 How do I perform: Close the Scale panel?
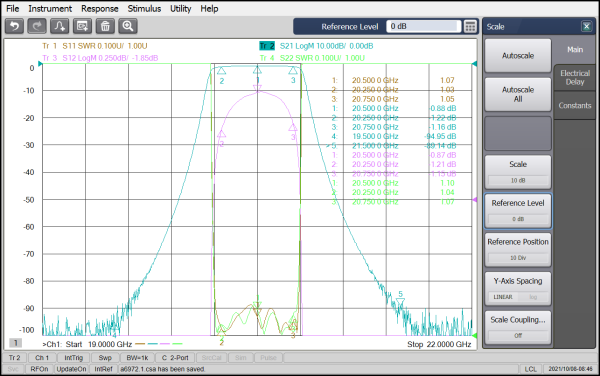(586, 26)
